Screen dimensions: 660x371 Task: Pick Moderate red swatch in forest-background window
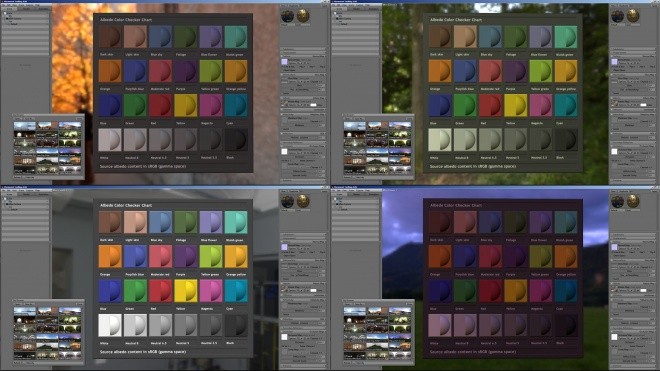(x=490, y=71)
